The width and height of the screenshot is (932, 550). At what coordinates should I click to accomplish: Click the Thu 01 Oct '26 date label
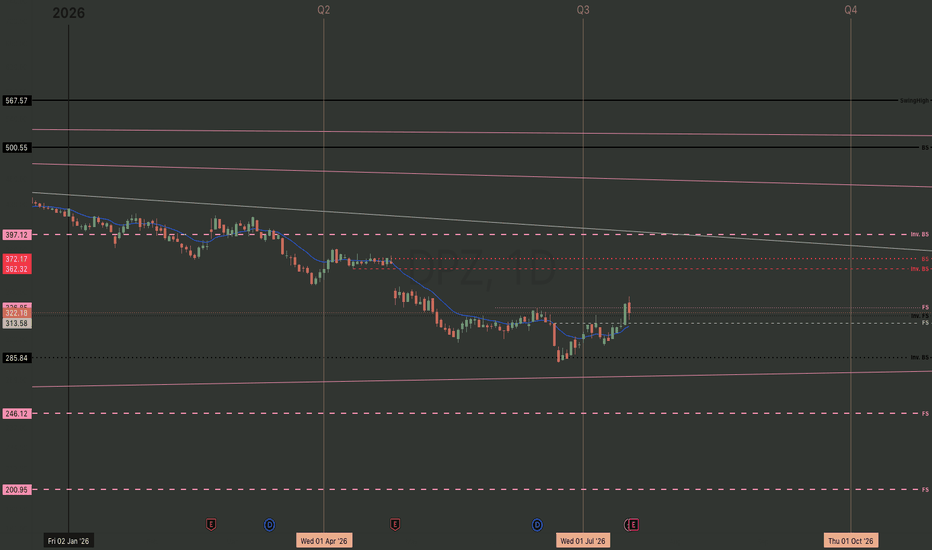click(x=851, y=540)
